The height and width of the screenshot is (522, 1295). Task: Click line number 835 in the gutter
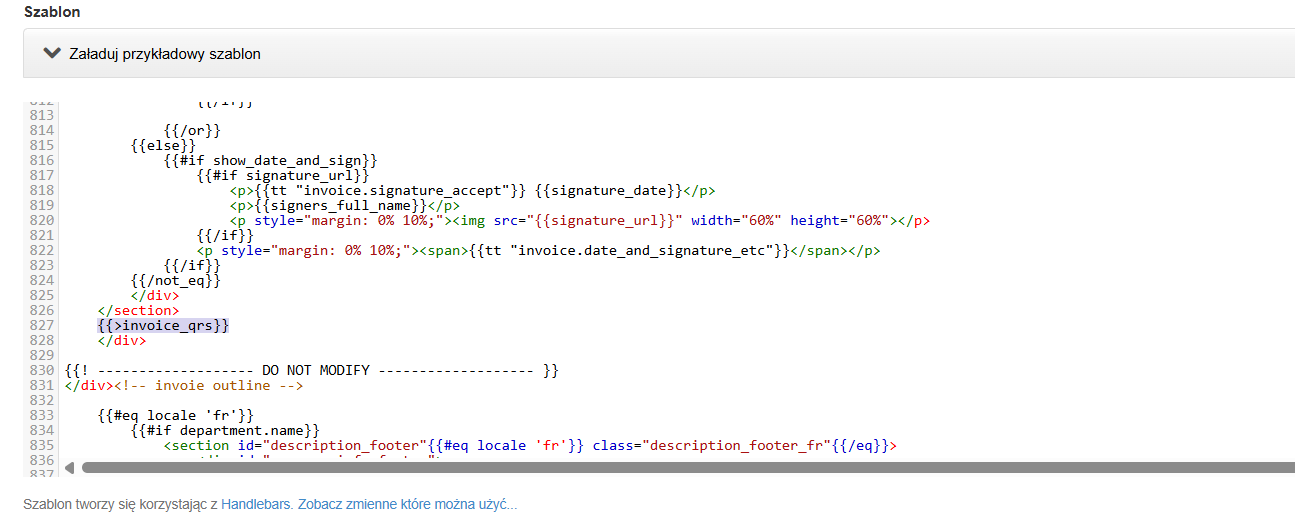(42, 445)
